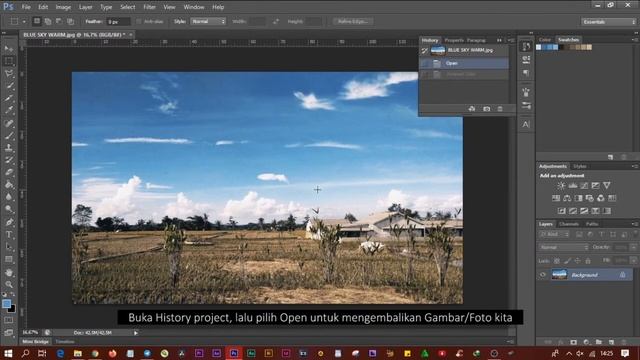
Task: Click the foreground color swatch
Action: click(6, 304)
